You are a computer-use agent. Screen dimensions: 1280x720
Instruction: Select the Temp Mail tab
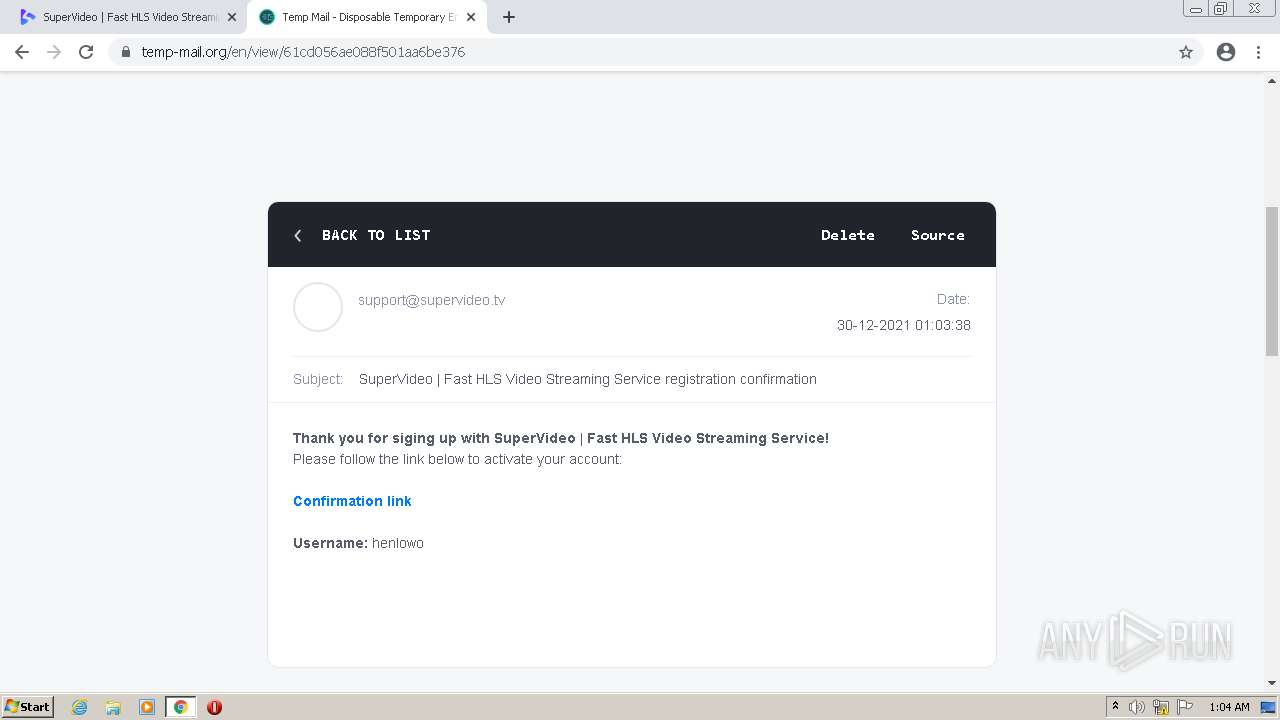click(365, 17)
